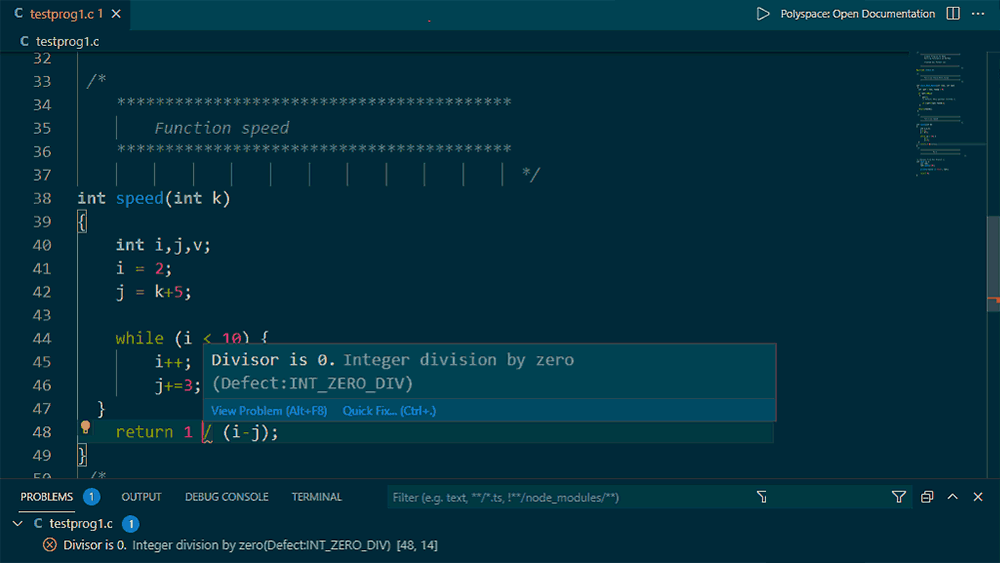Image resolution: width=1000 pixels, height=563 pixels.
Task: Click the Collapse All icon in Problems panel
Action: pyautogui.click(x=927, y=497)
